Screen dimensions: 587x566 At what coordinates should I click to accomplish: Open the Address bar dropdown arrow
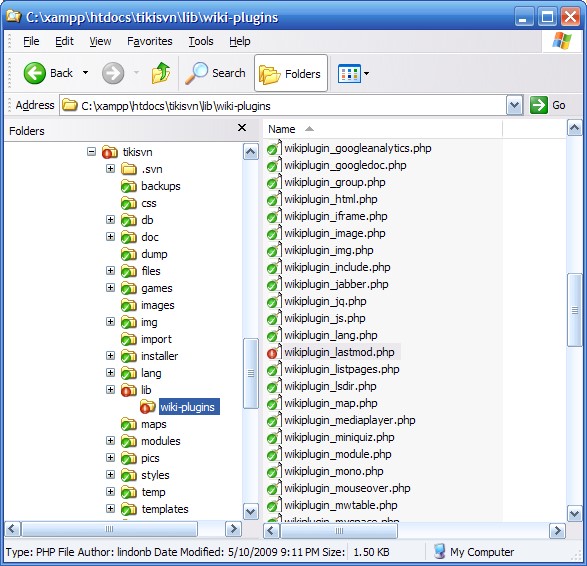[x=514, y=106]
